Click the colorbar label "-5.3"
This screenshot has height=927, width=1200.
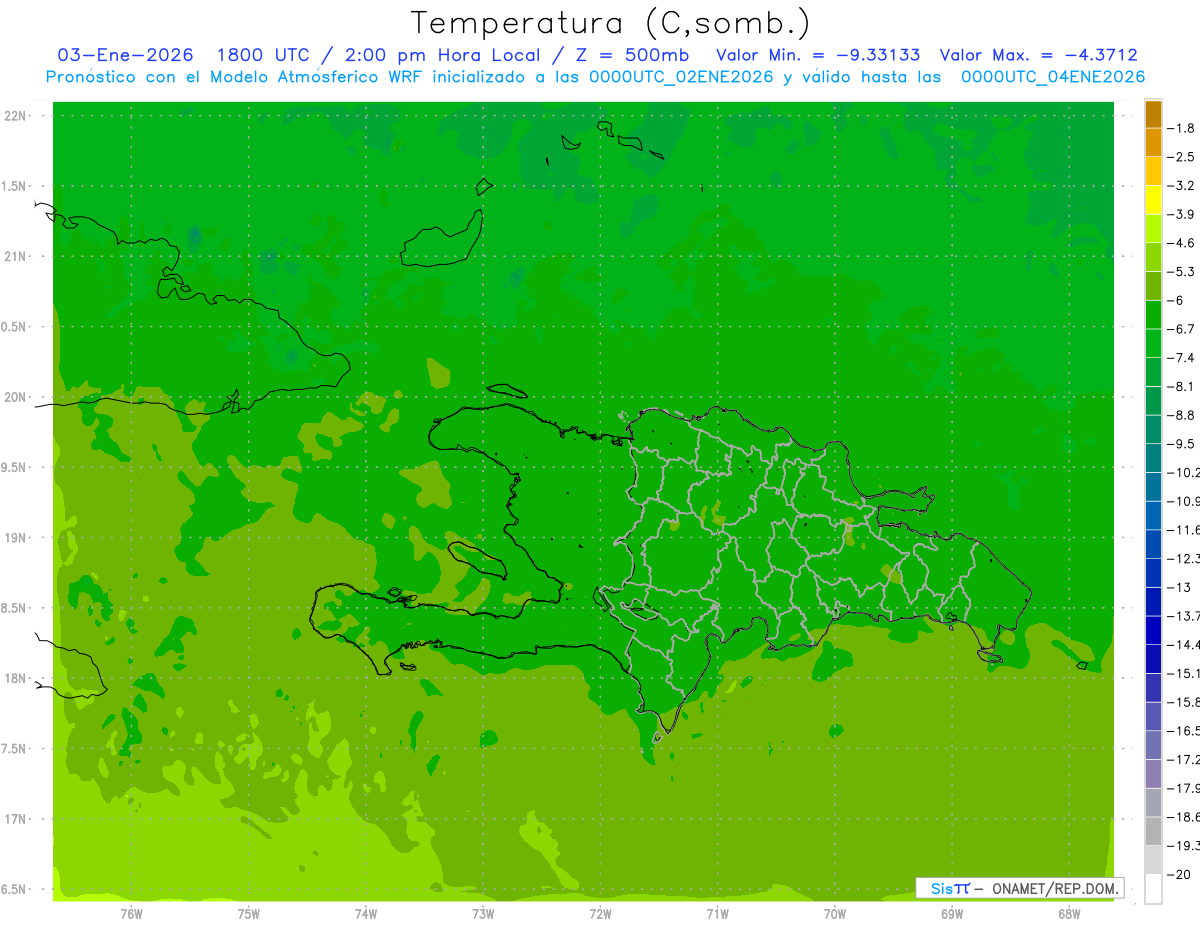coord(1180,272)
